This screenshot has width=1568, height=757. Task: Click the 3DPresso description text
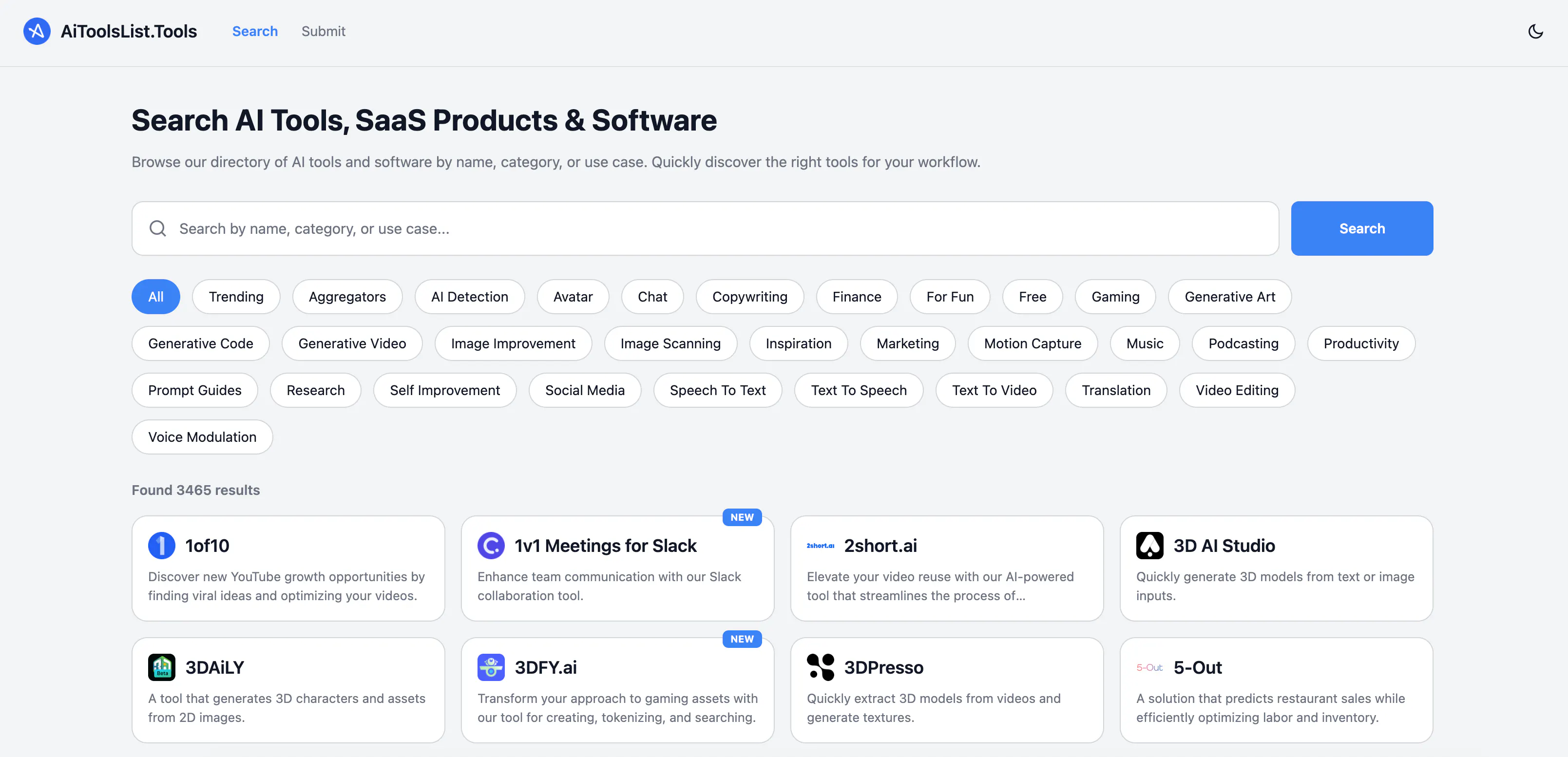tap(933, 708)
